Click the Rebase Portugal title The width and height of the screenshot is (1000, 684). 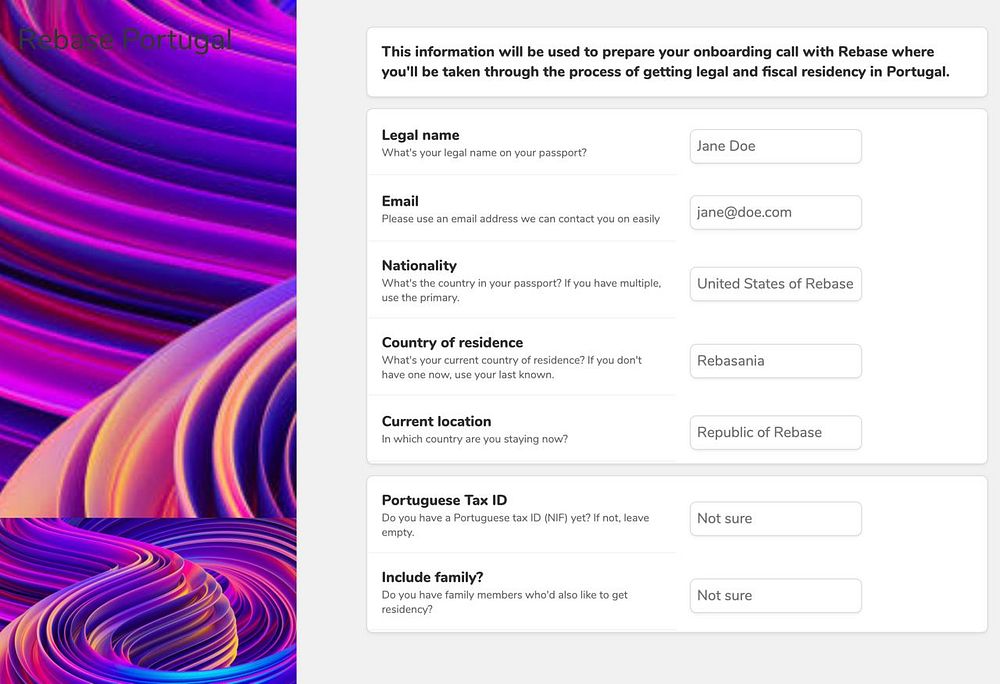tap(125, 40)
